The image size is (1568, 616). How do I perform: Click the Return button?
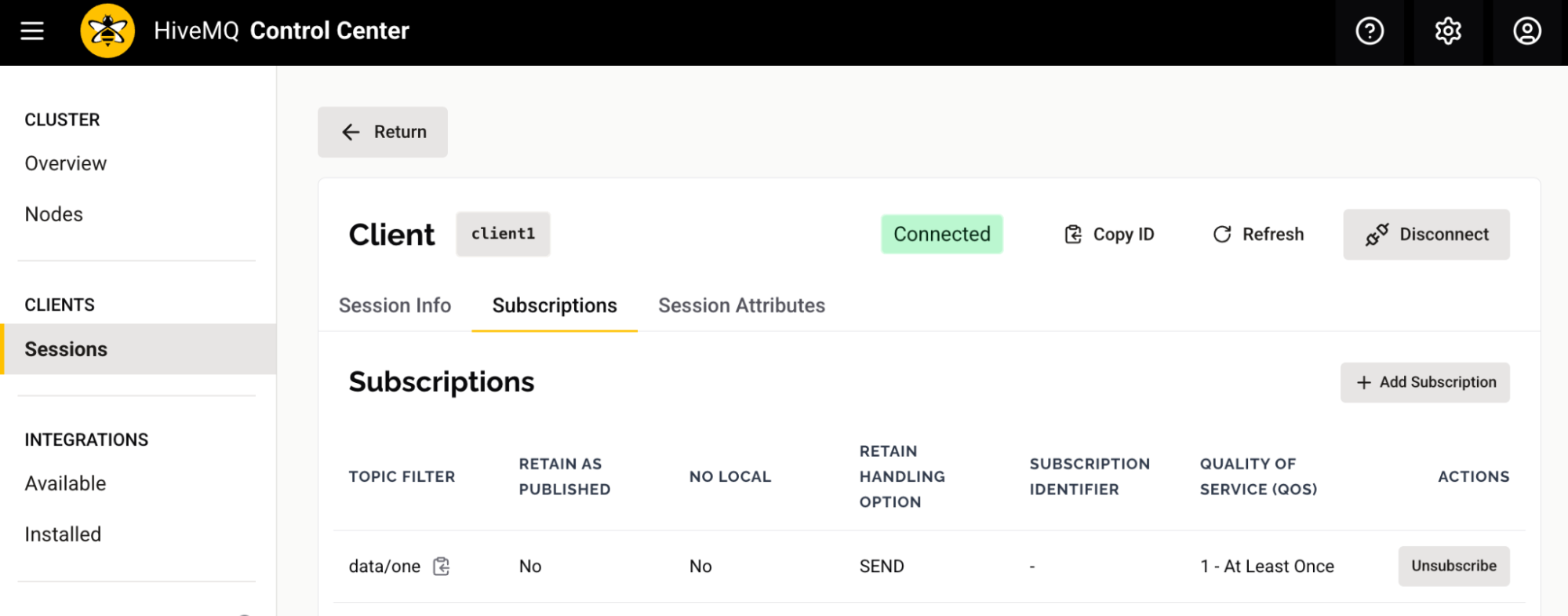[x=383, y=132]
